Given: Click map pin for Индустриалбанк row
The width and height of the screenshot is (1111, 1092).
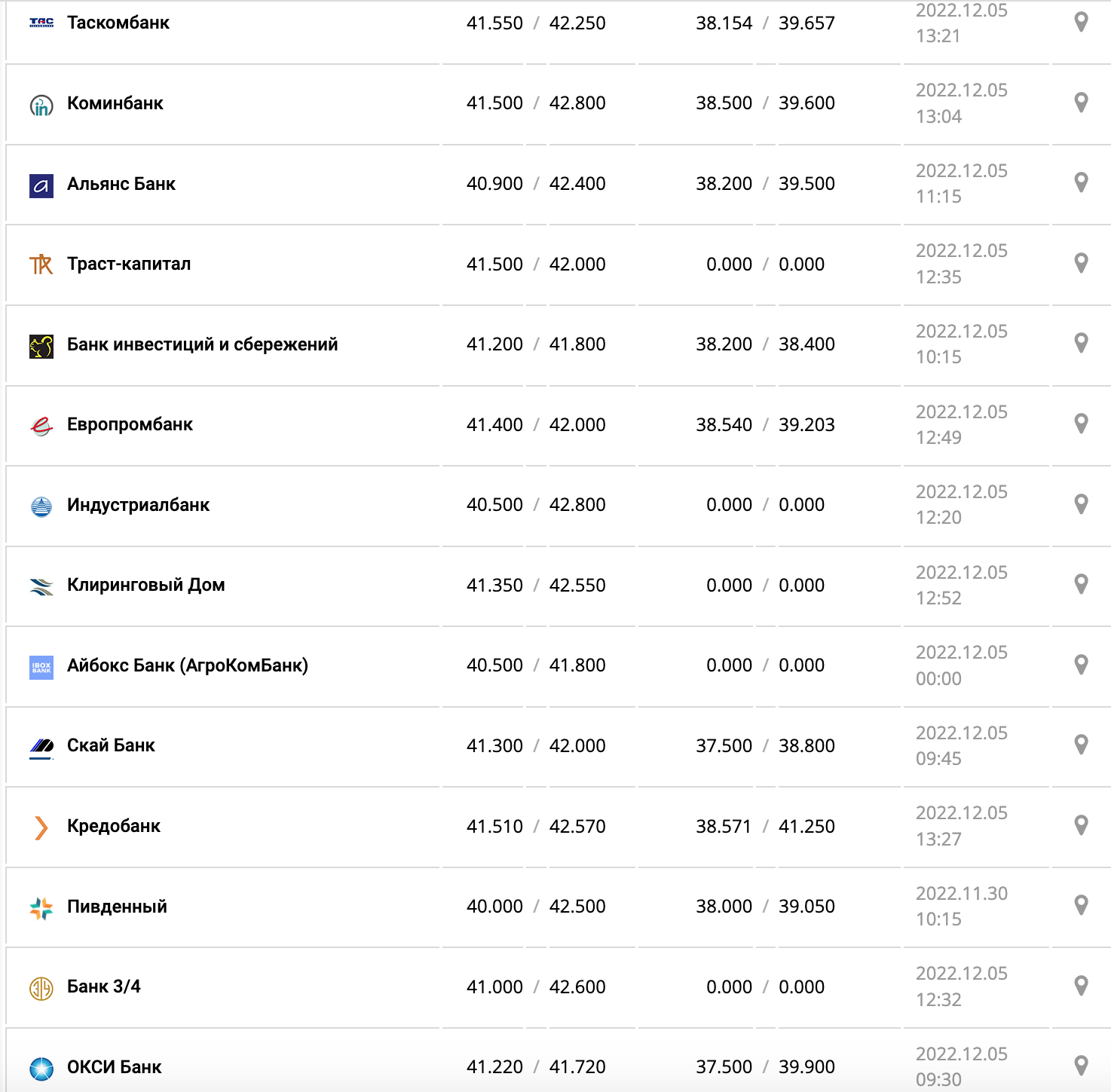Looking at the screenshot, I should coord(1081,504).
